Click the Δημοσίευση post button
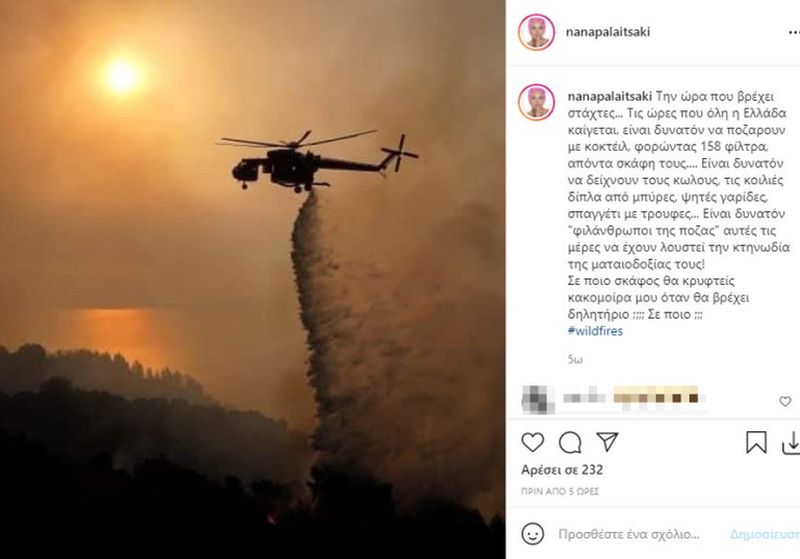The image size is (800, 559). 765,534
